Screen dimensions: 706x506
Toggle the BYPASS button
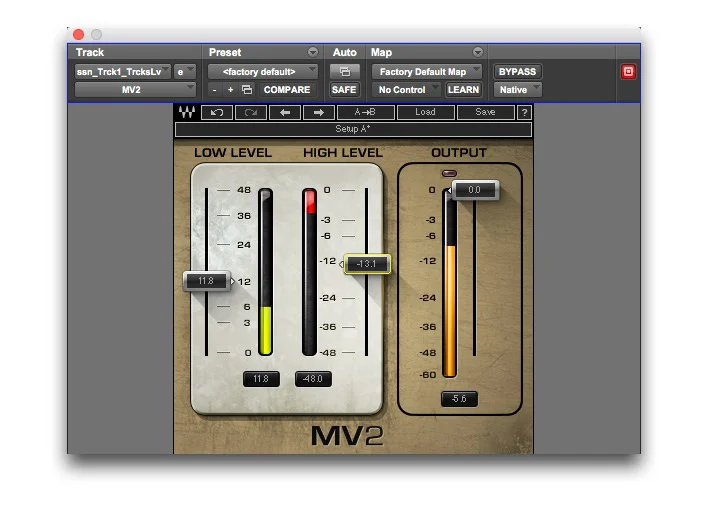517,72
